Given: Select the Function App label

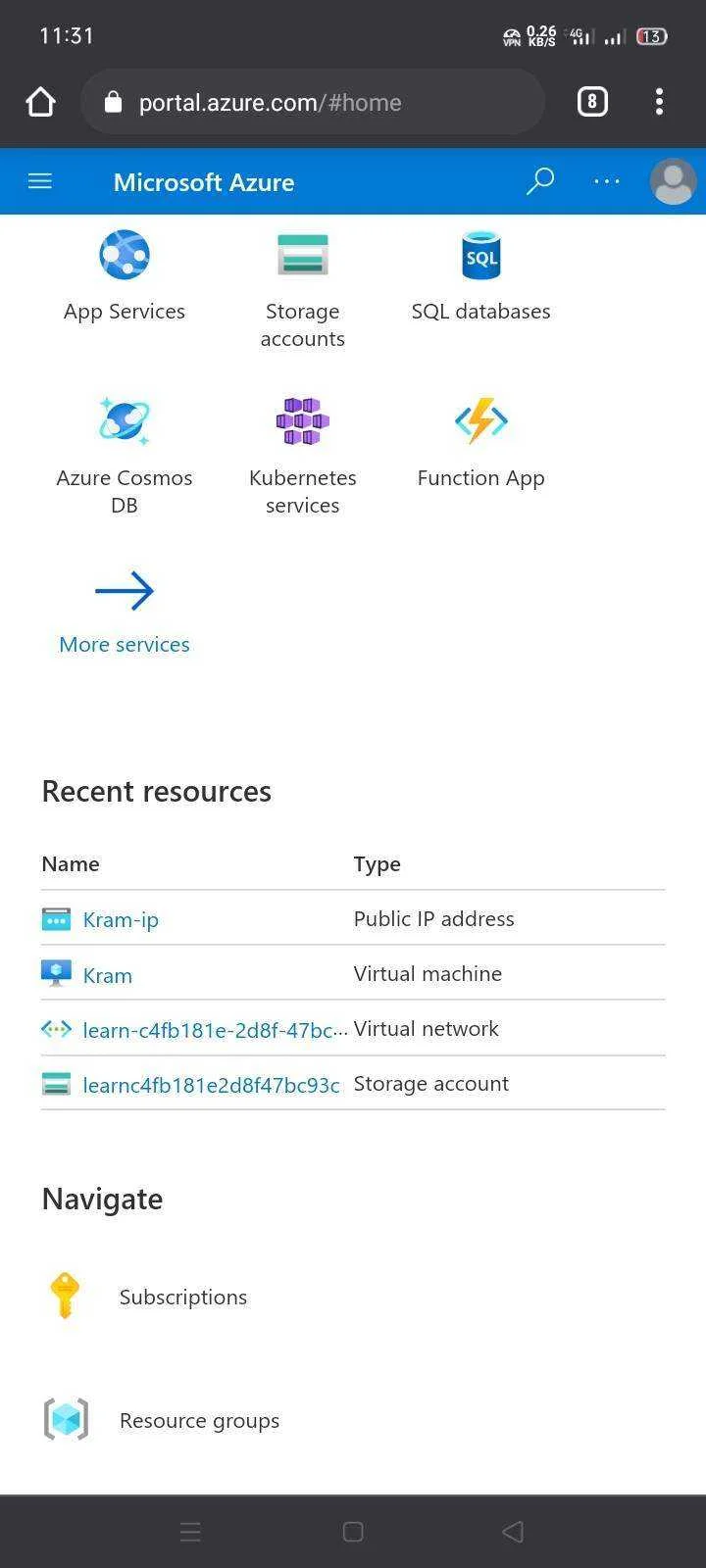Looking at the screenshot, I should point(480,478).
